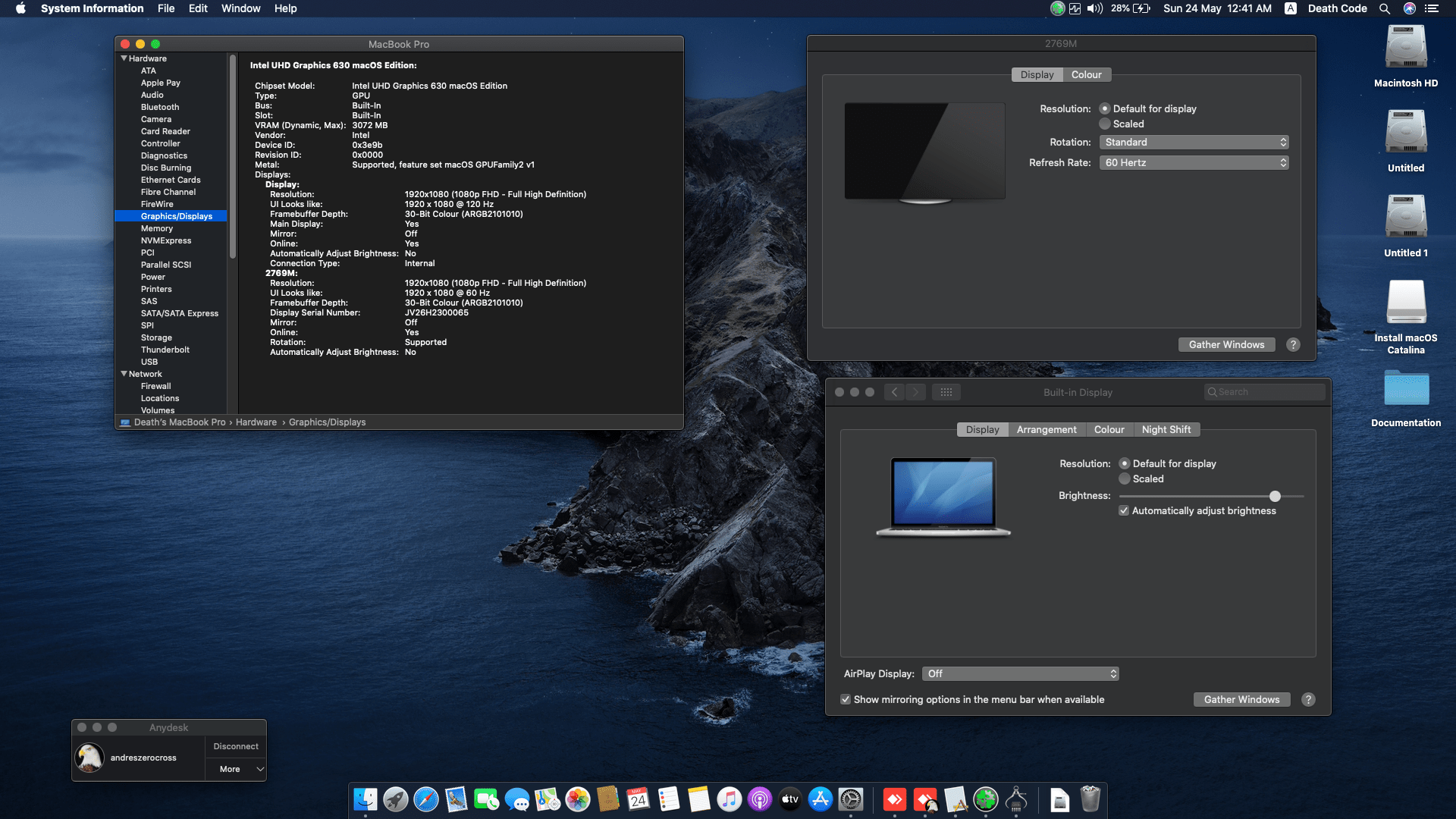Screen dimensions: 1456x819
Task: Open System Preferences from the Dock
Action: (851, 799)
